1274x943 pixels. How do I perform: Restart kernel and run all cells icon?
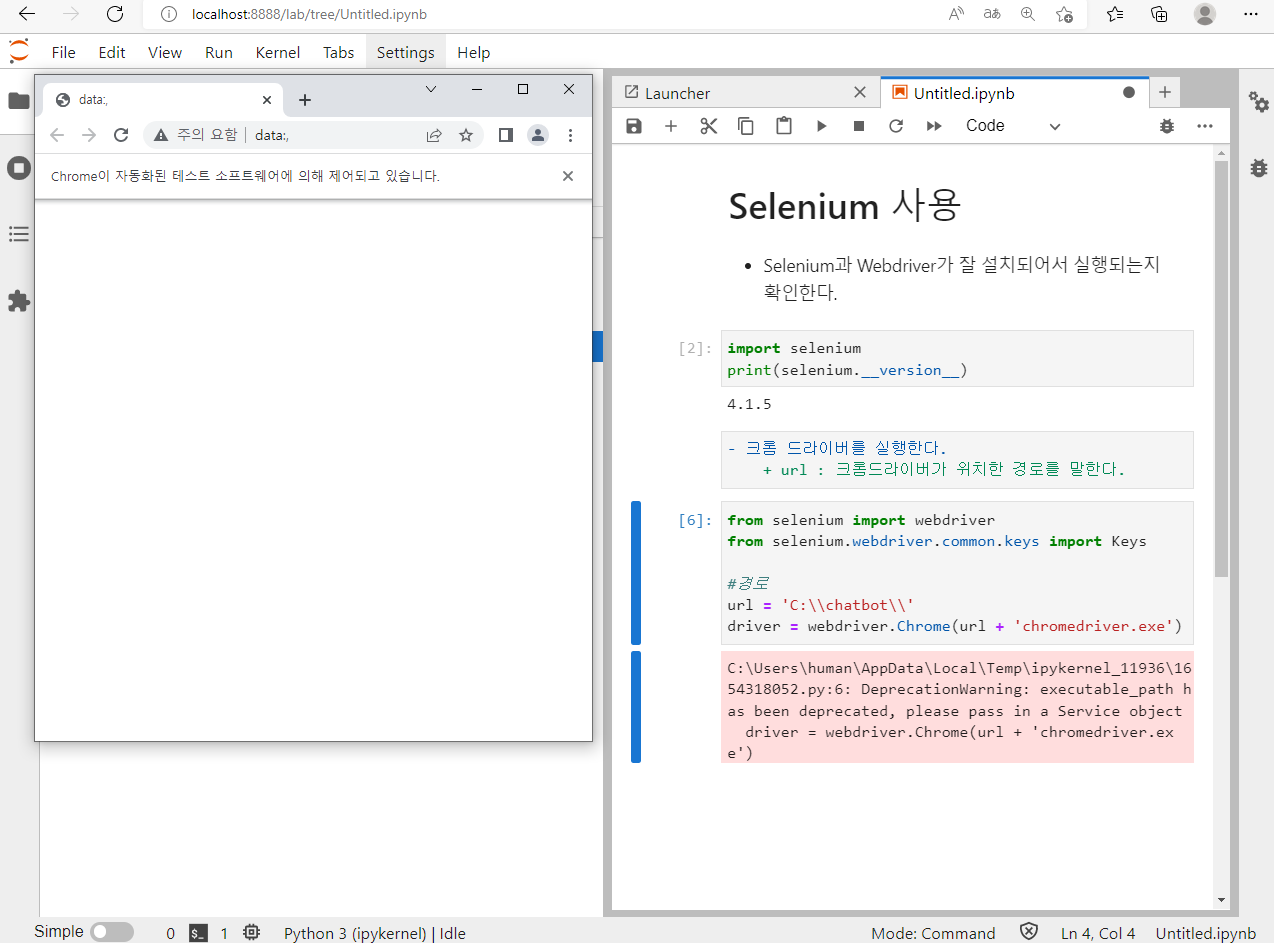pyautogui.click(x=934, y=126)
